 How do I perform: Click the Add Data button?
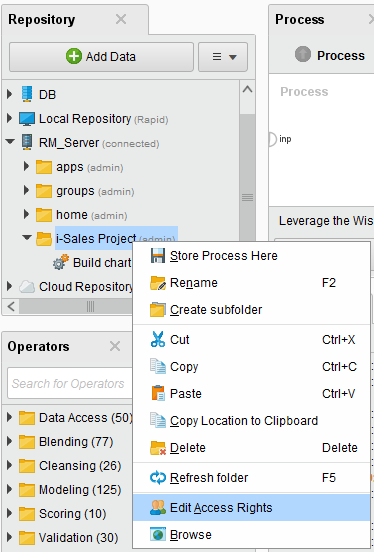(x=101, y=57)
